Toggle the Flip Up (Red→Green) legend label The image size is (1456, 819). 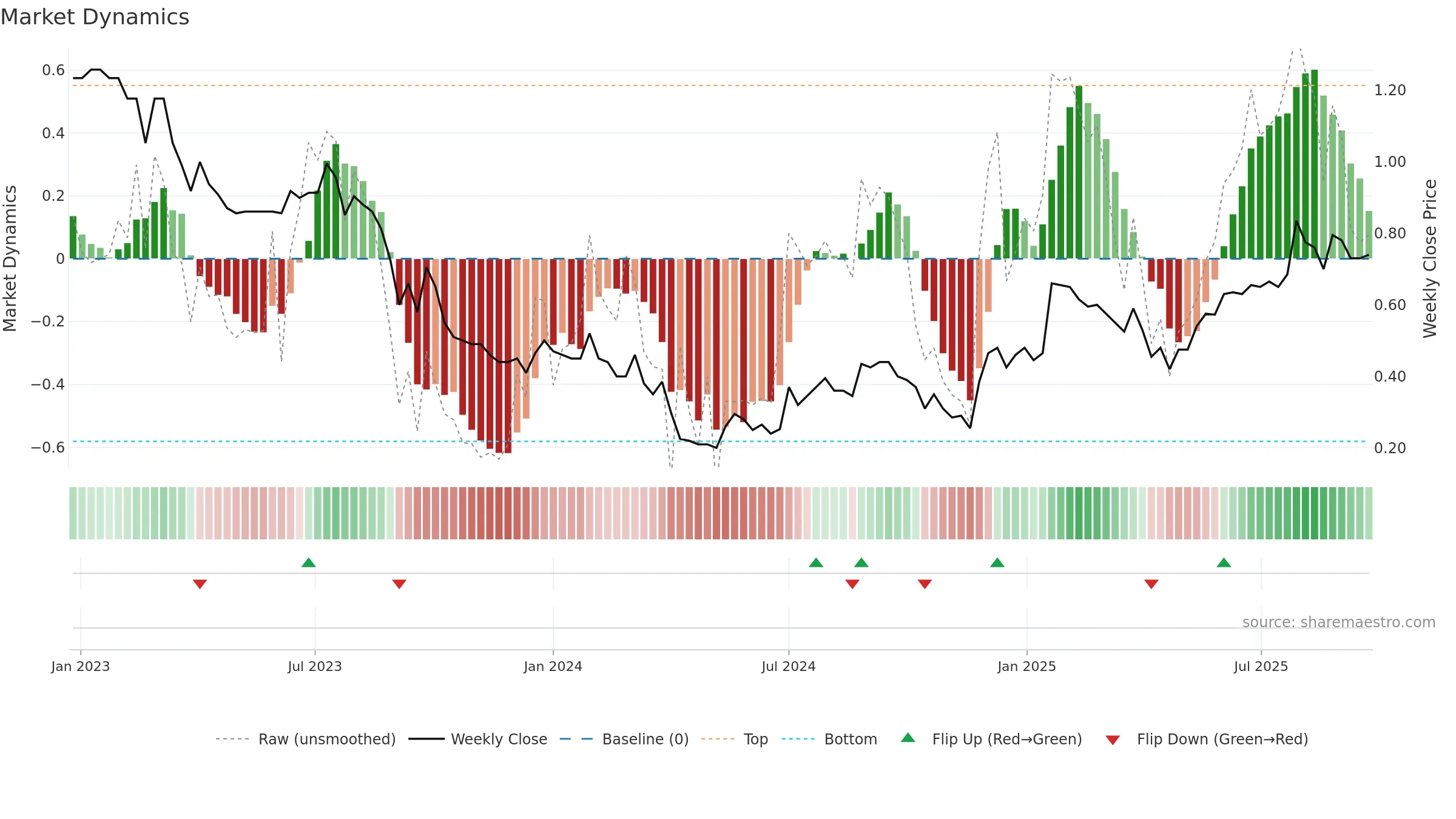tap(1007, 740)
